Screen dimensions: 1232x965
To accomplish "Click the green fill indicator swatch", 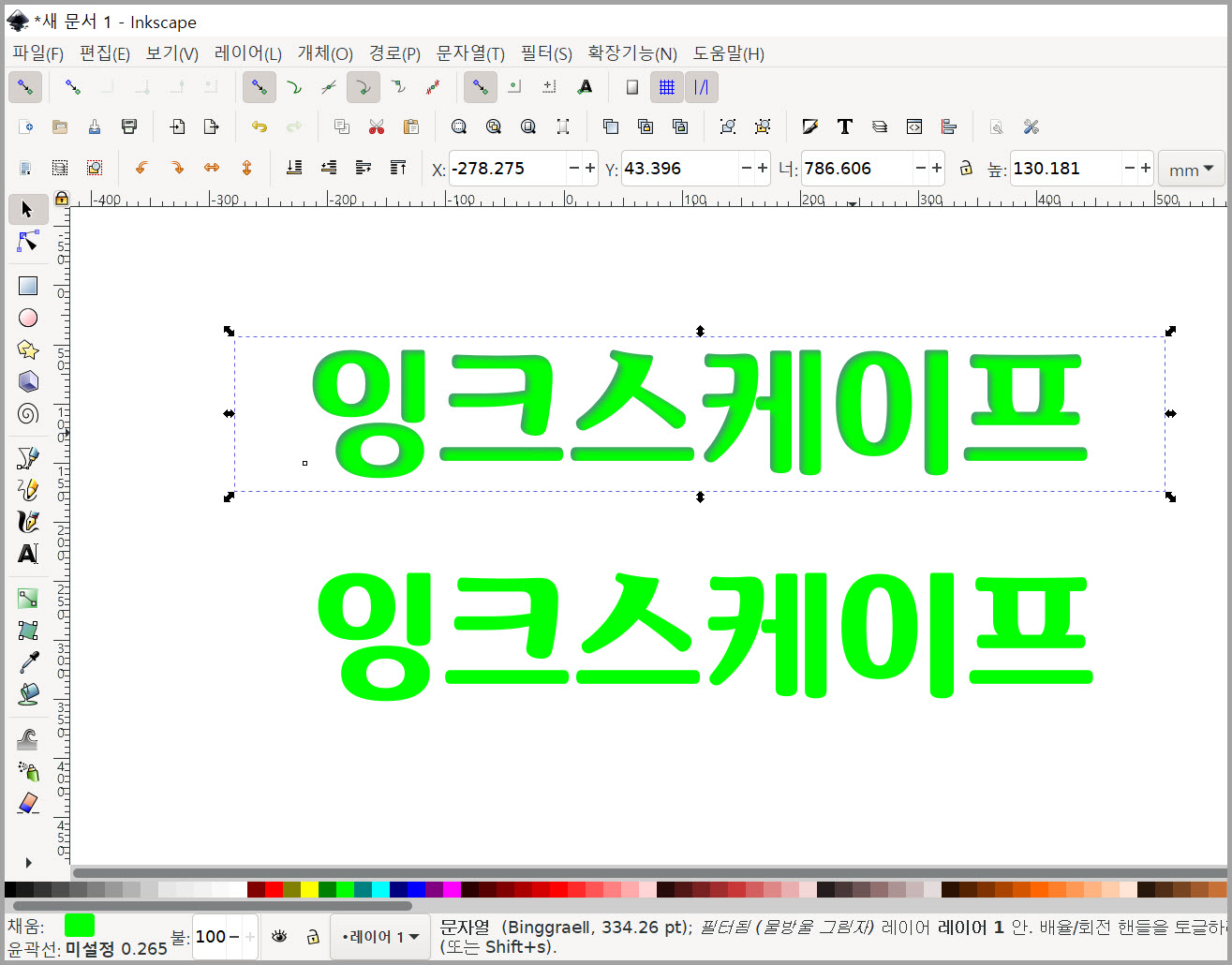I will coord(80,926).
